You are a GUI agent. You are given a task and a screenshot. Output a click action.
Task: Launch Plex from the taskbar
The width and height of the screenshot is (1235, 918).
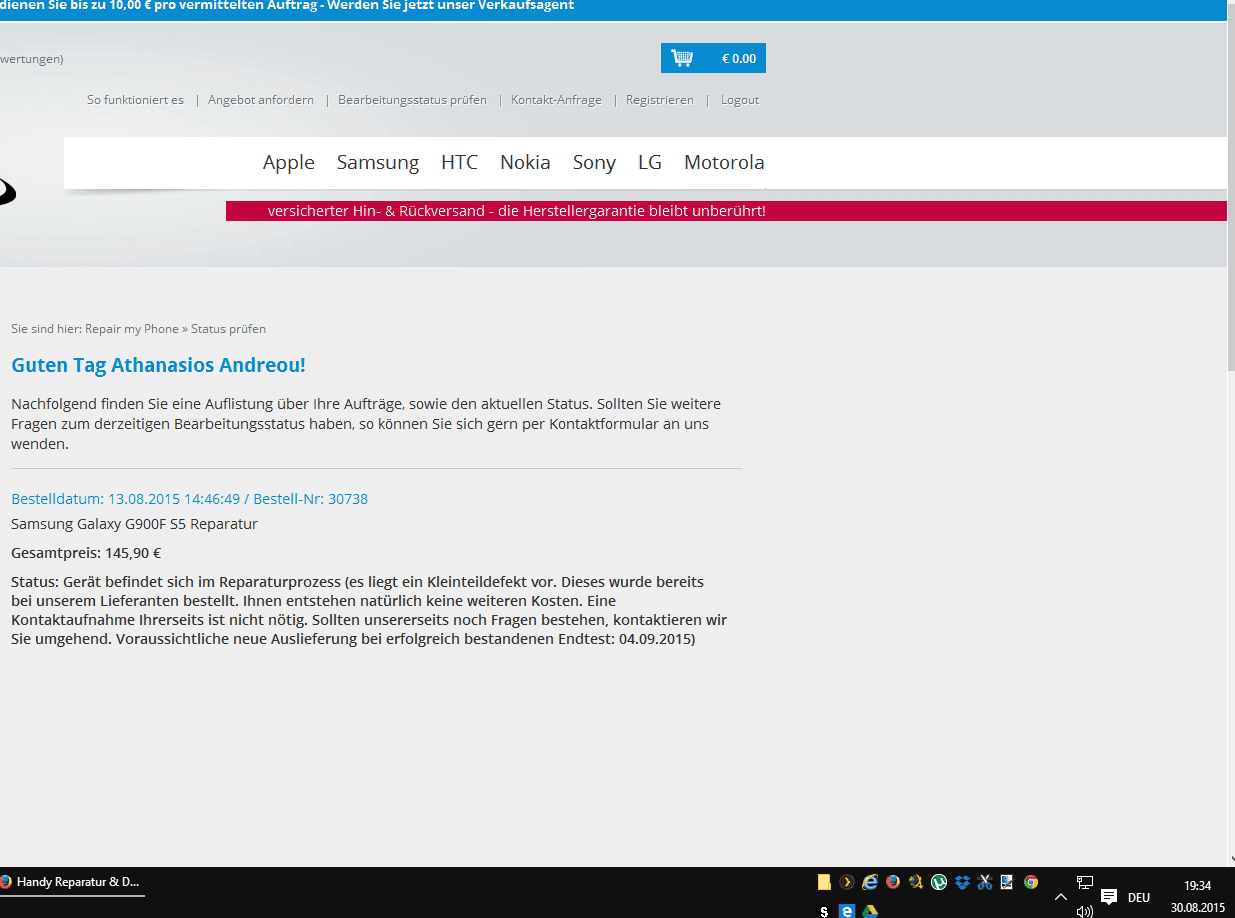847,882
